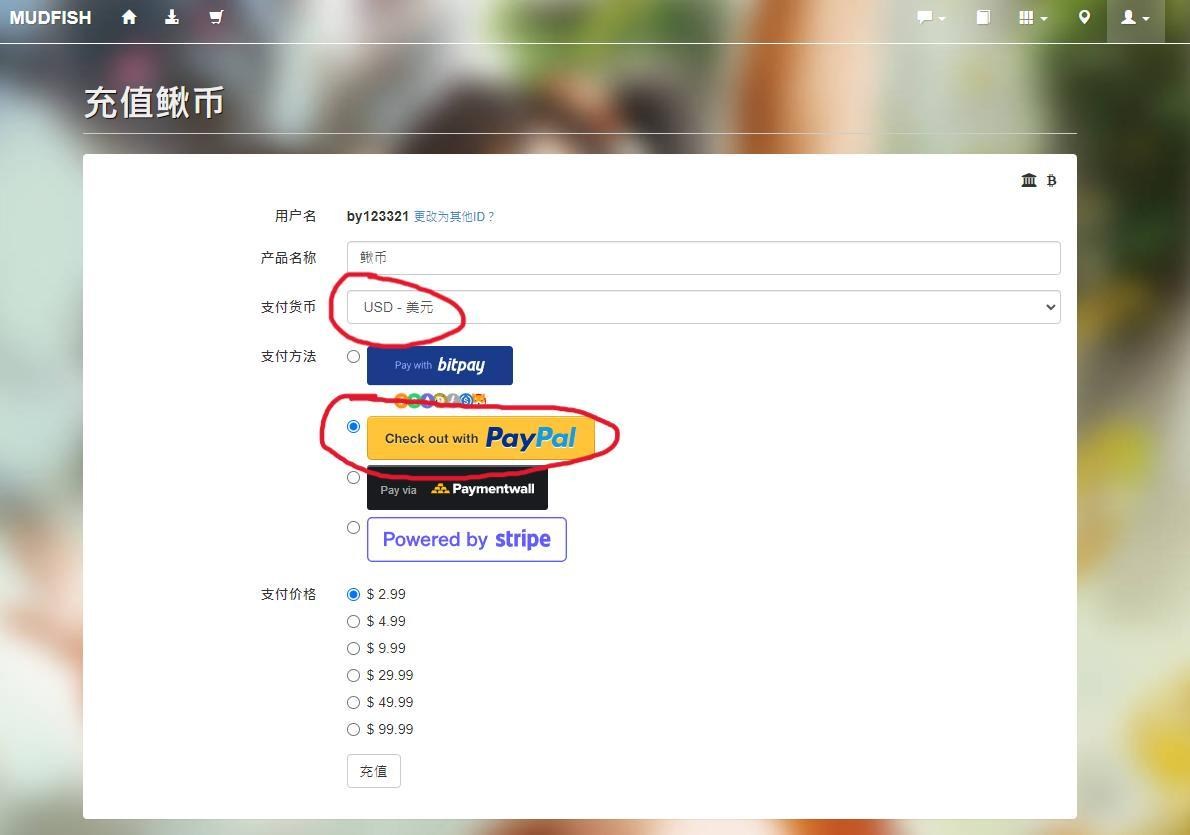Open the shopping cart icon
Viewport: 1190px width, 835px height.
tap(216, 17)
